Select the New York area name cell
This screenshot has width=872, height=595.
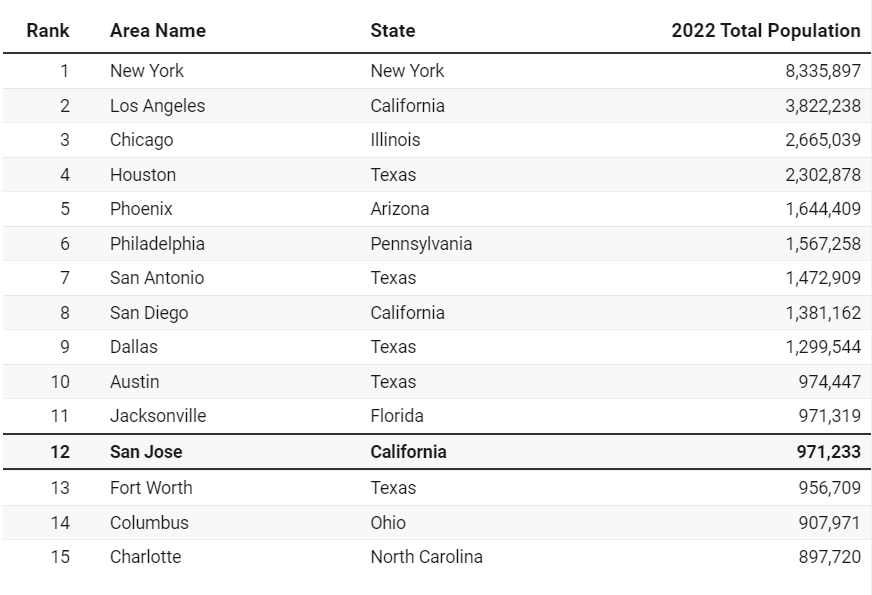click(147, 71)
